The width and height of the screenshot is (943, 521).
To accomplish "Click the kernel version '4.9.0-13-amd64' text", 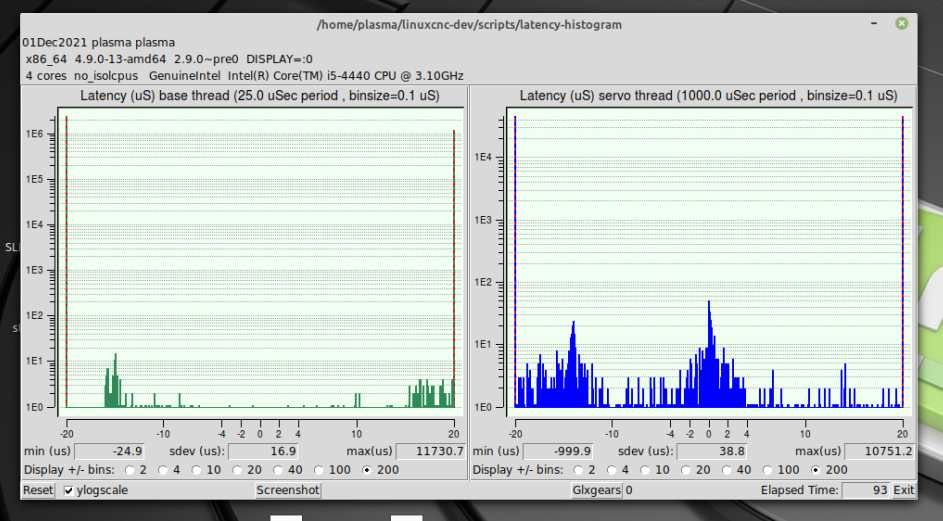I will pyautogui.click(x=120, y=59).
